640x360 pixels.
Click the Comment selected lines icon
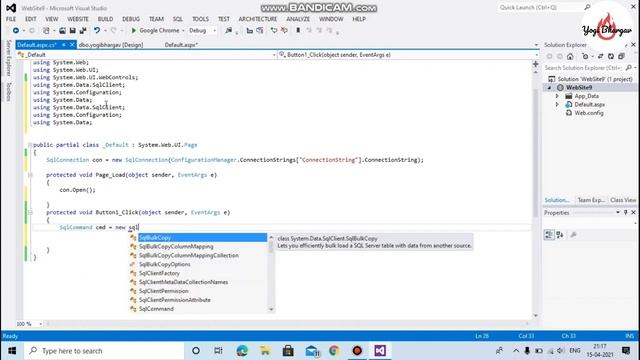coord(274,31)
